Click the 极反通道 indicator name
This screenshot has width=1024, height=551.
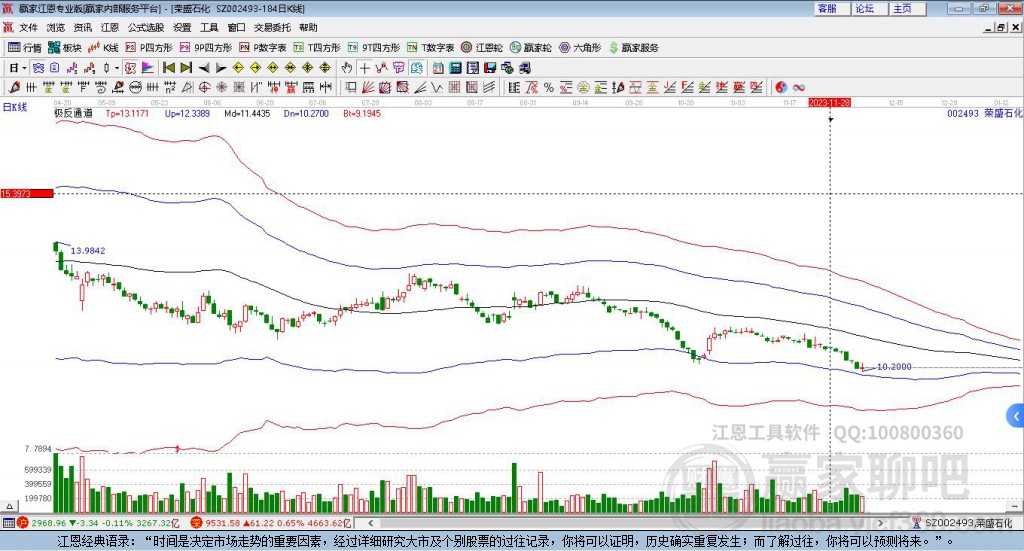pos(73,113)
